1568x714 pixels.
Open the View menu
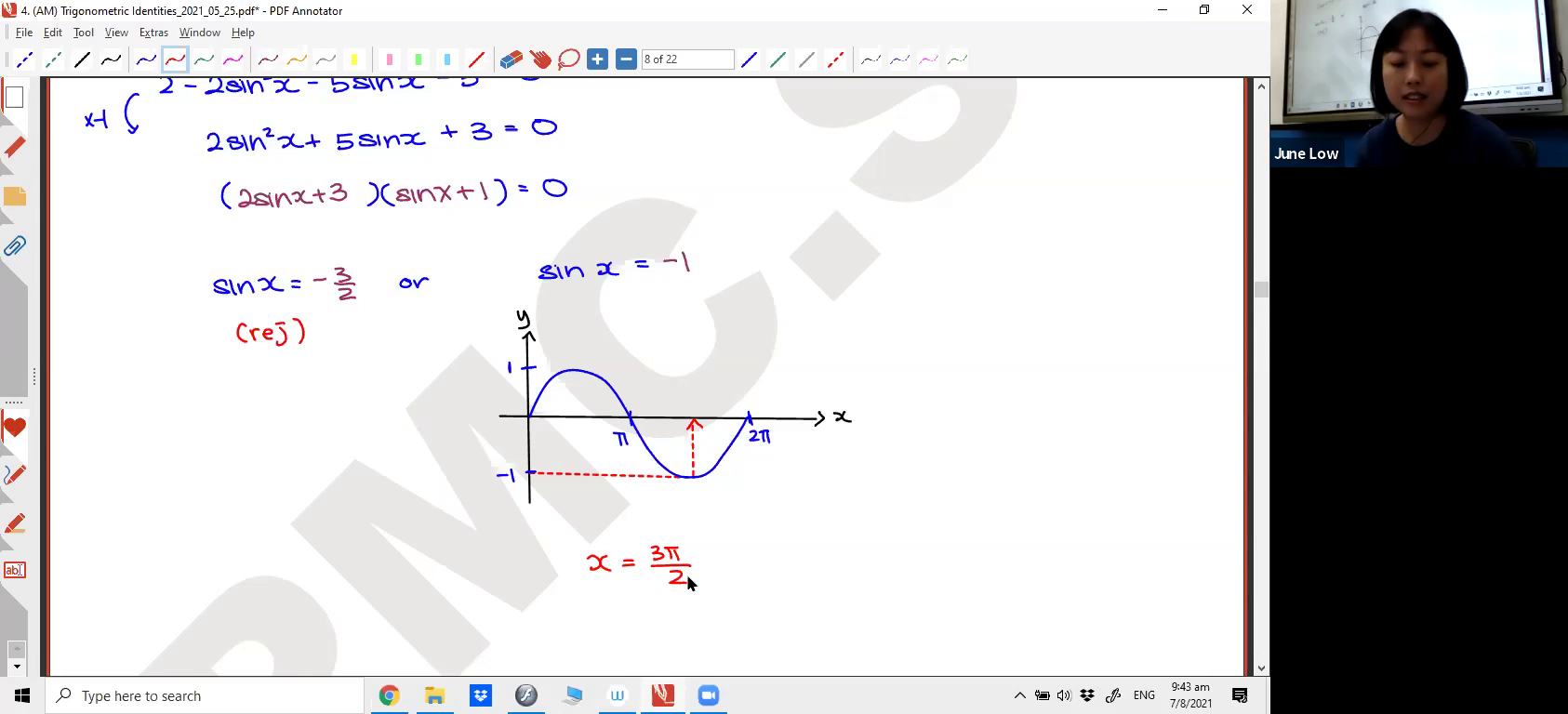[116, 33]
